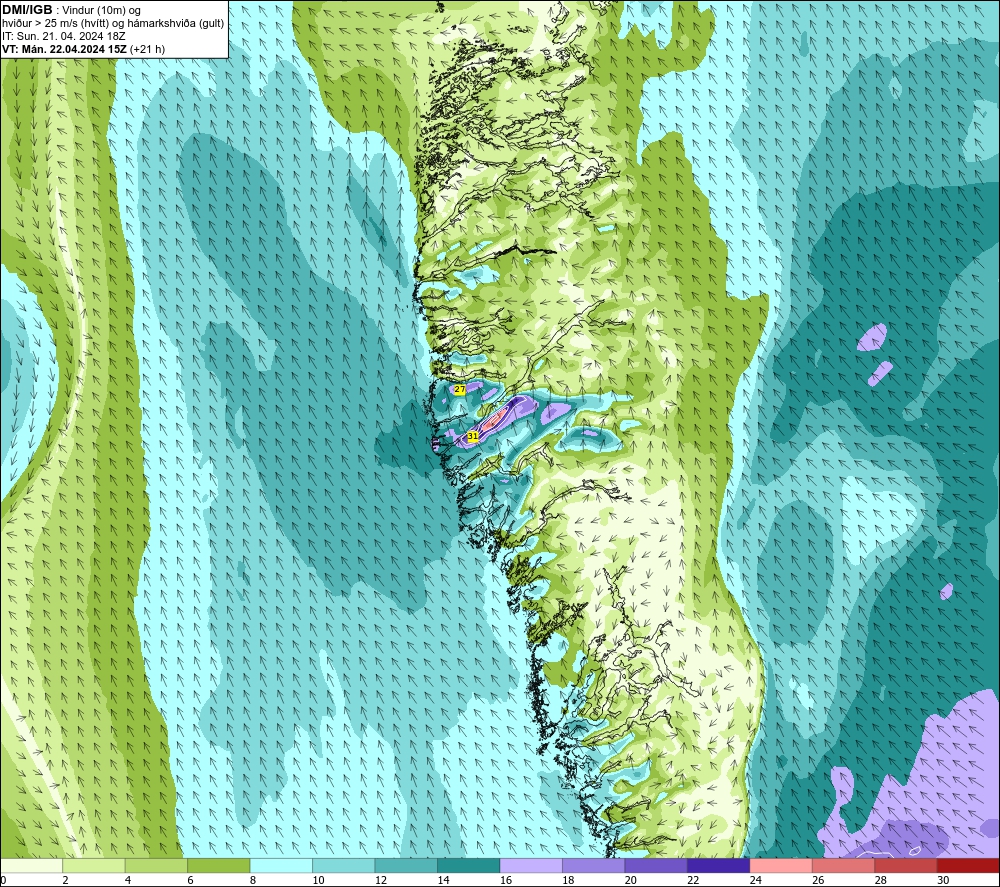Click the legend scale number 0
The height and width of the screenshot is (887, 1000).
[x=3, y=880]
